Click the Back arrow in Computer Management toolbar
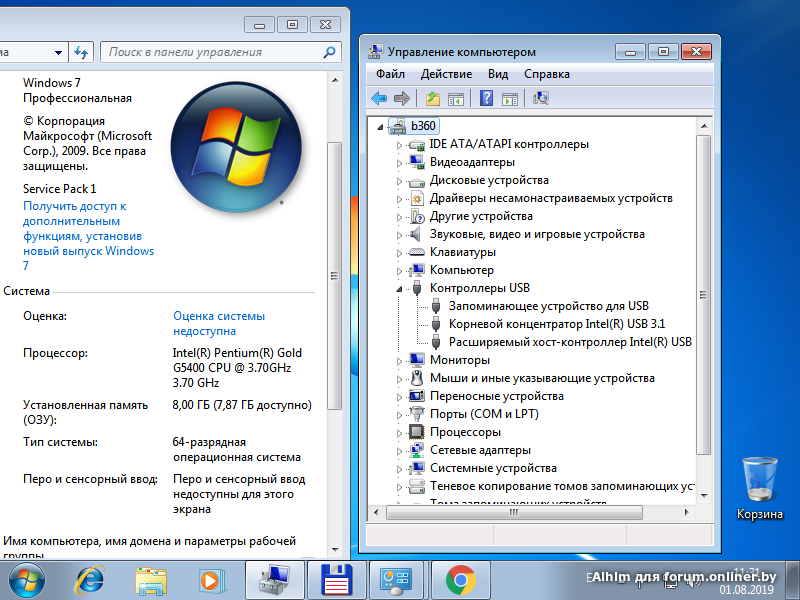Image resolution: width=800 pixels, height=600 pixels. click(379, 98)
